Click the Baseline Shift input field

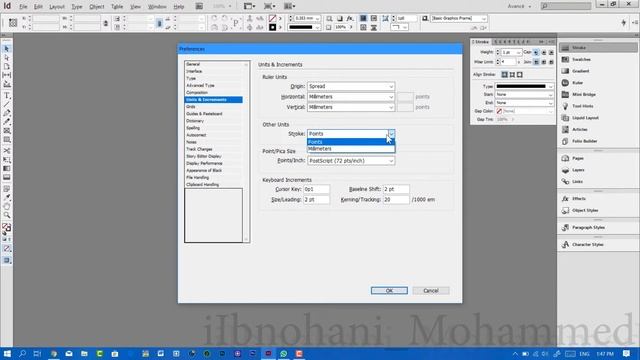click(396, 189)
